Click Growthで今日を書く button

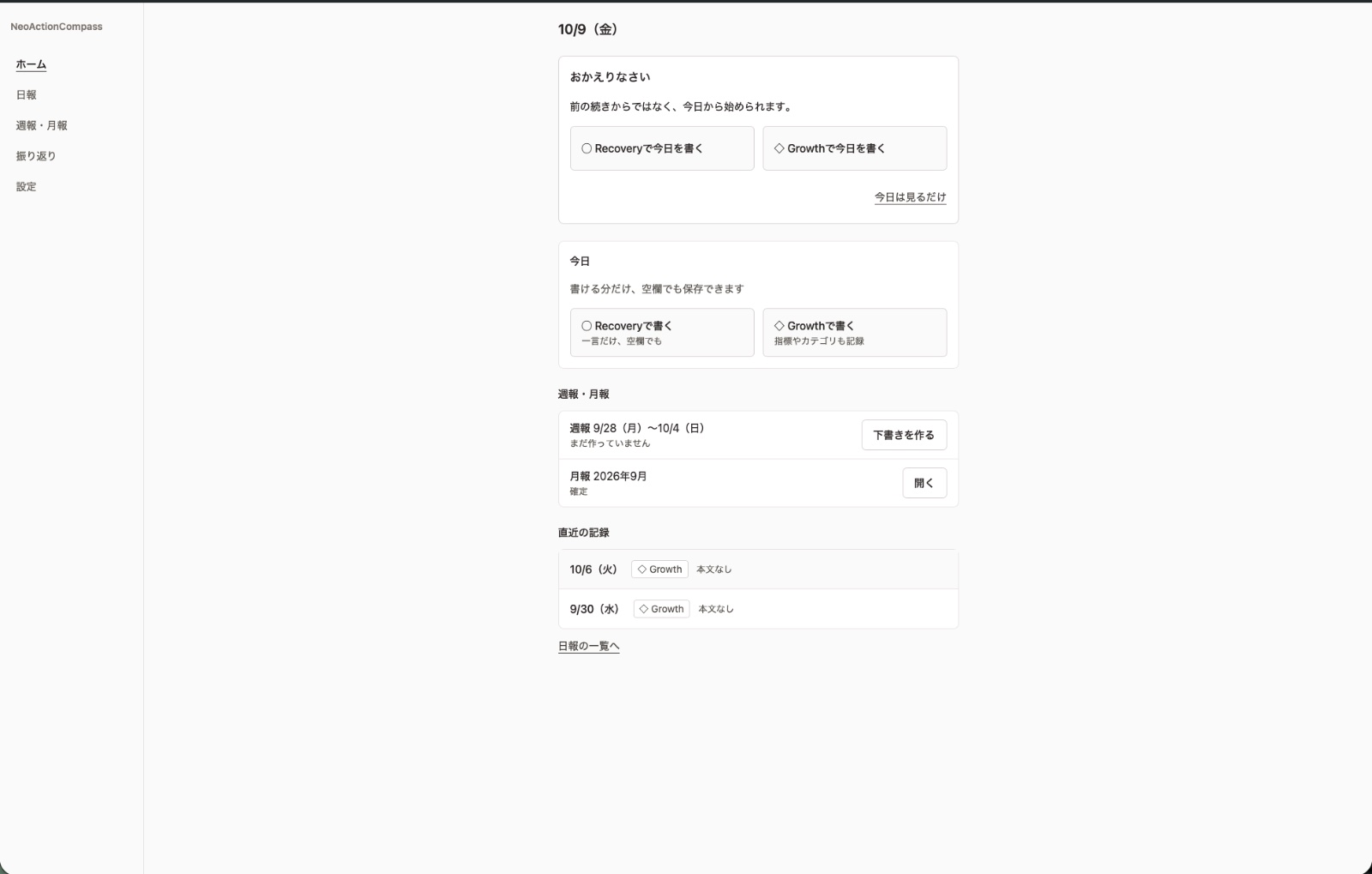pyautogui.click(x=855, y=148)
